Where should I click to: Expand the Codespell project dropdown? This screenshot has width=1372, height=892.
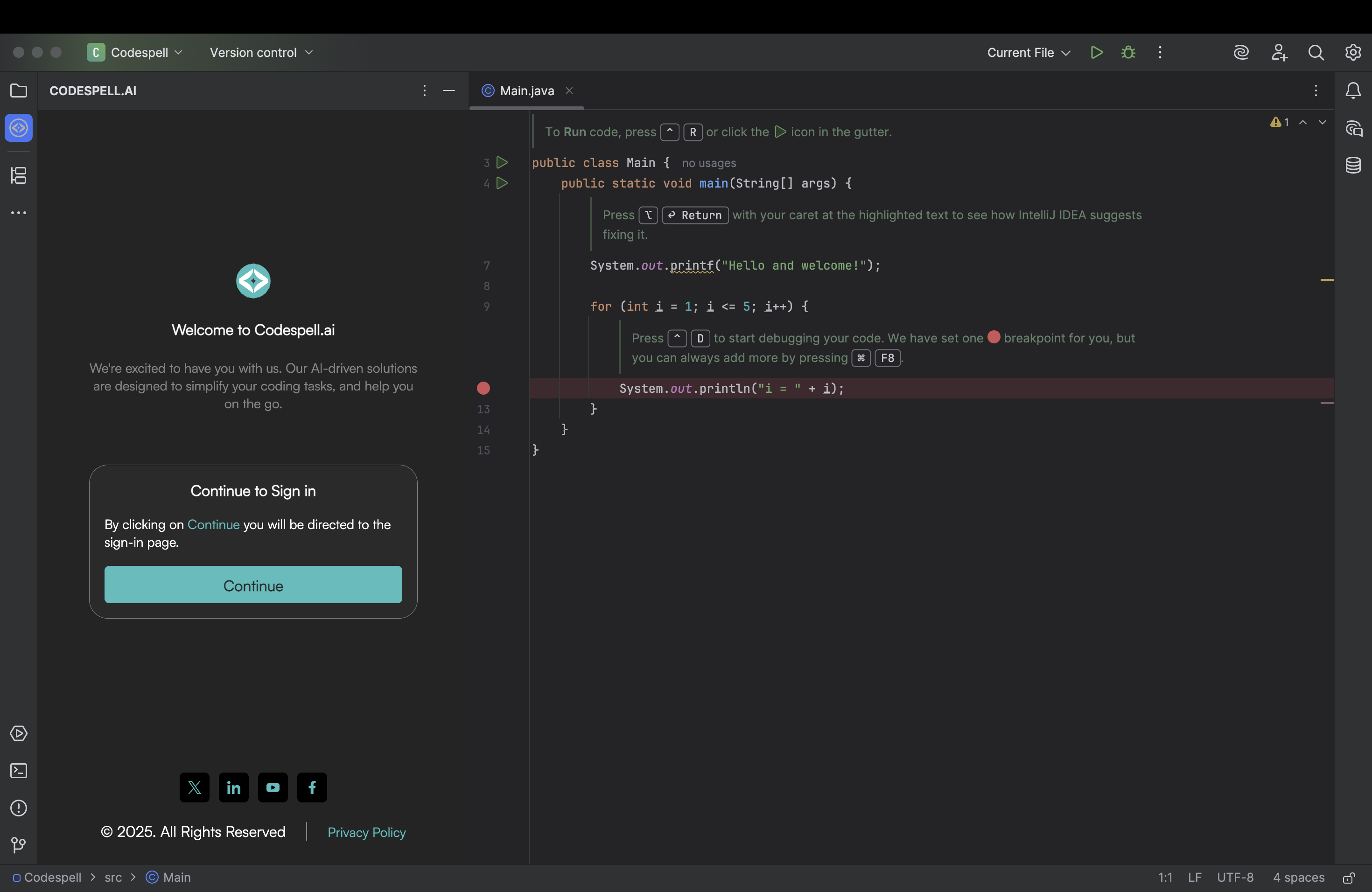(x=135, y=52)
